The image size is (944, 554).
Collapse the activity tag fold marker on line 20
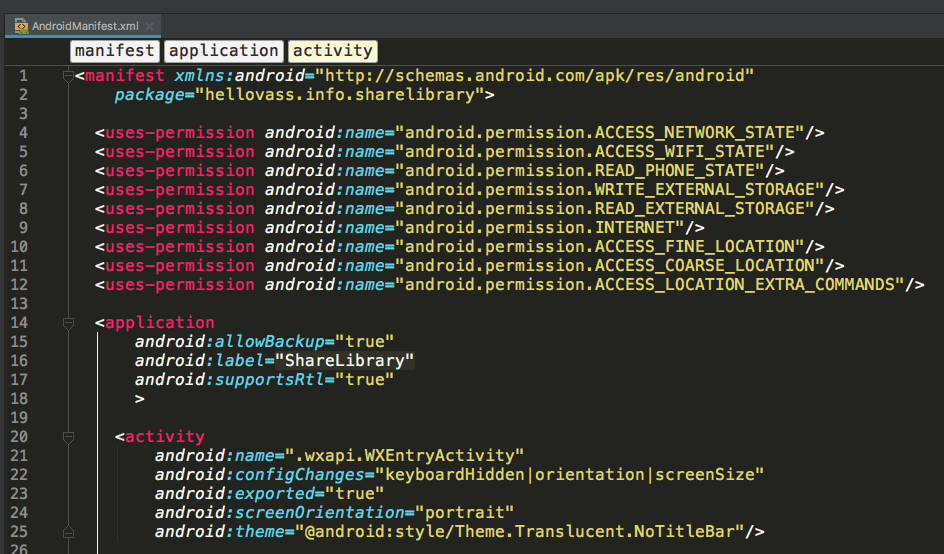point(68,437)
